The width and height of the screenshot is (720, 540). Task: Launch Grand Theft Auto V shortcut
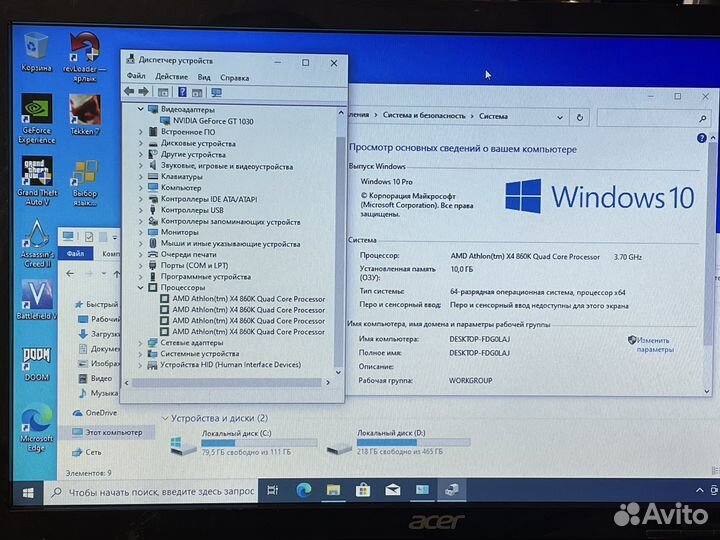tap(37, 181)
